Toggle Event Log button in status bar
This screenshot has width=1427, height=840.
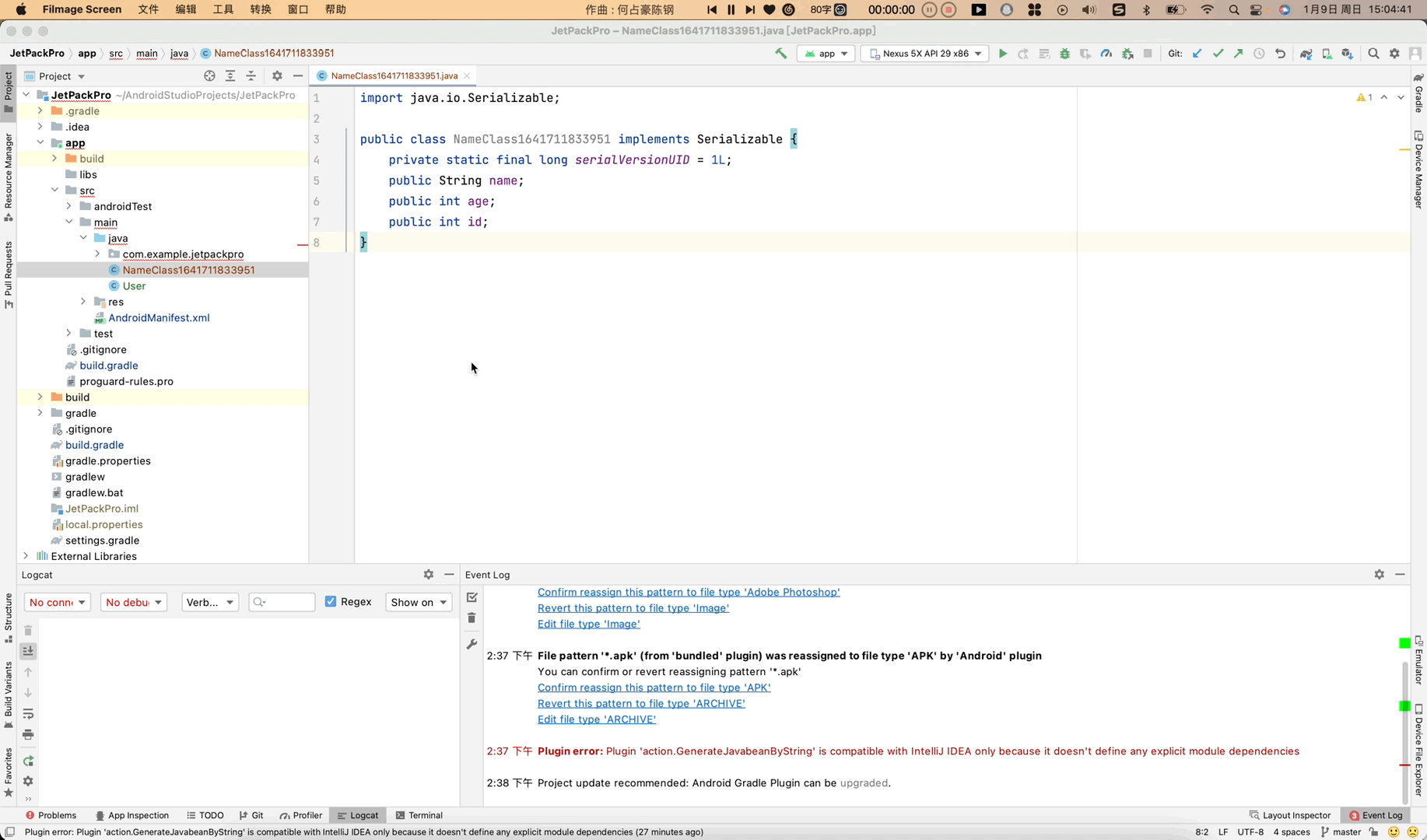coord(1376,815)
